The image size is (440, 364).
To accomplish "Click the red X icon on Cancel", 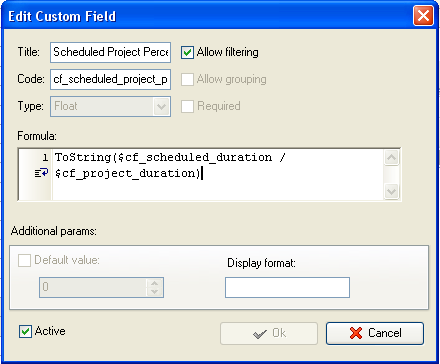I will coord(356,333).
